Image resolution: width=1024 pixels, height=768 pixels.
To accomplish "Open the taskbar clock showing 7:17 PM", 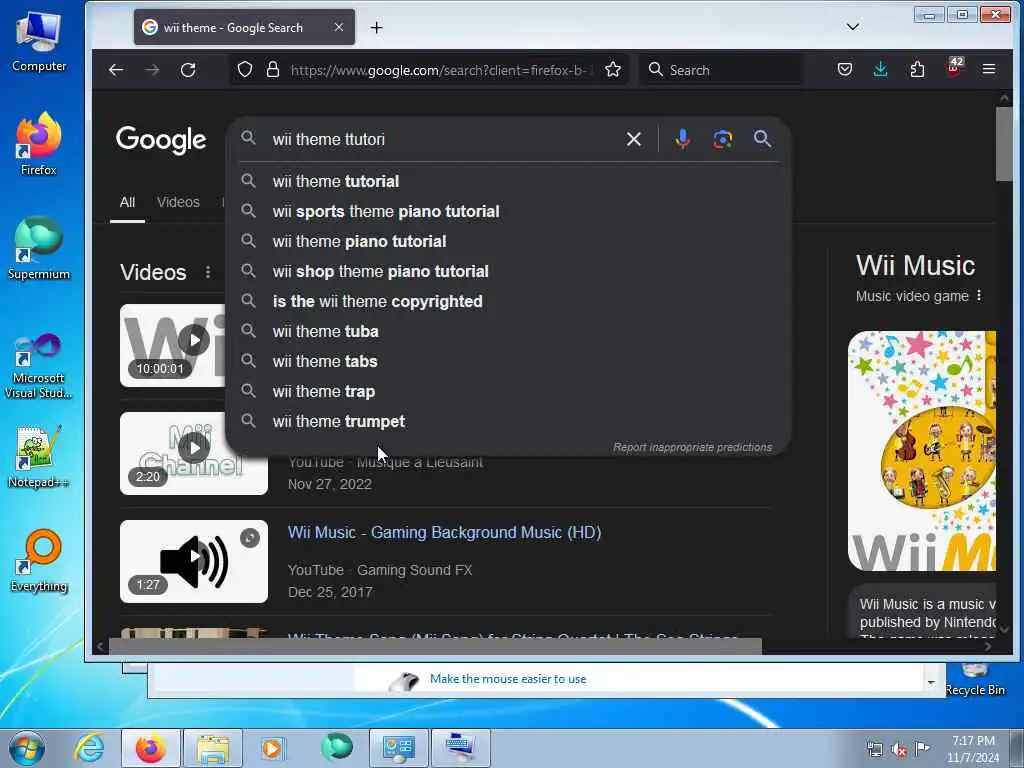I will (x=973, y=749).
